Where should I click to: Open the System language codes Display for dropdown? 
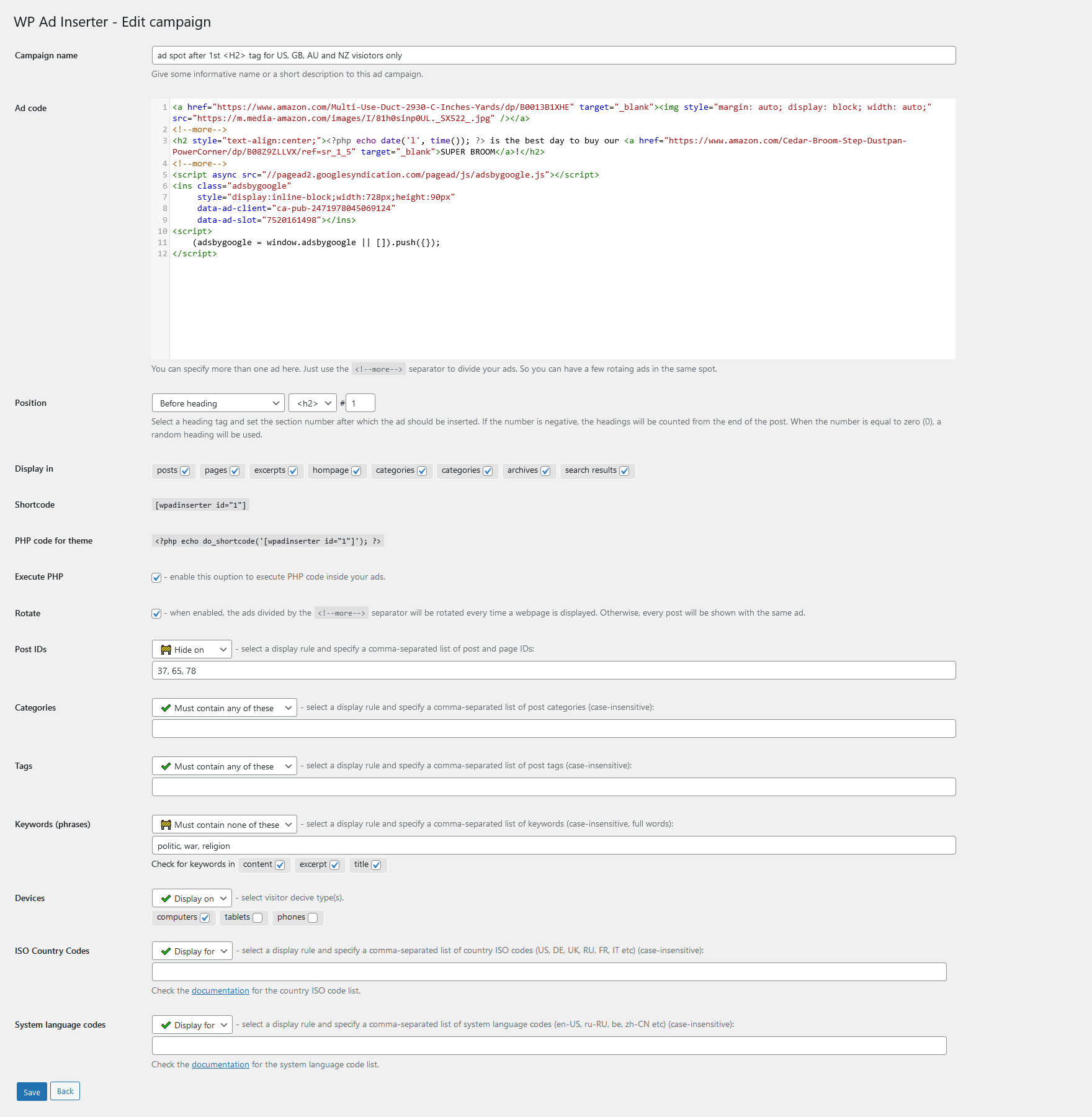[192, 1025]
